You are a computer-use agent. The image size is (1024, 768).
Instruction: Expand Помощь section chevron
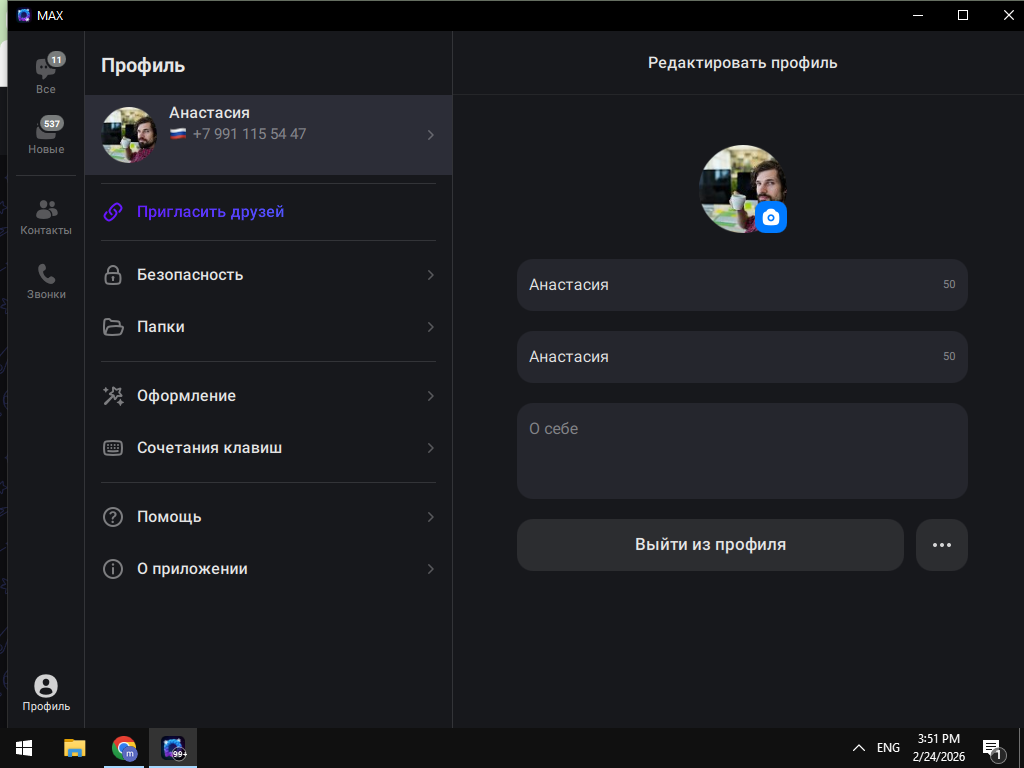430,517
